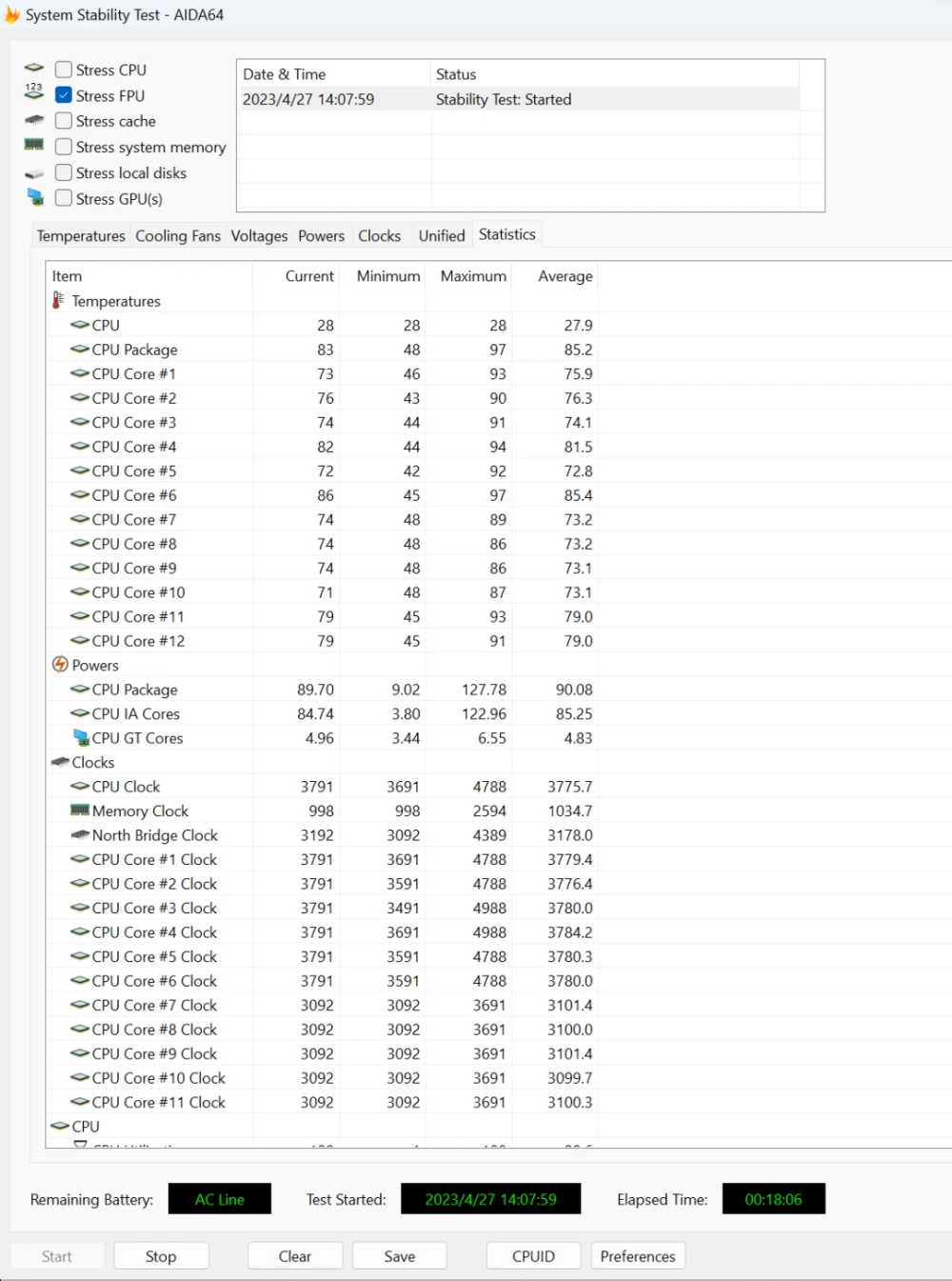The height and width of the screenshot is (1281, 952).
Task: Open the CPUID button
Action: pos(533,1256)
